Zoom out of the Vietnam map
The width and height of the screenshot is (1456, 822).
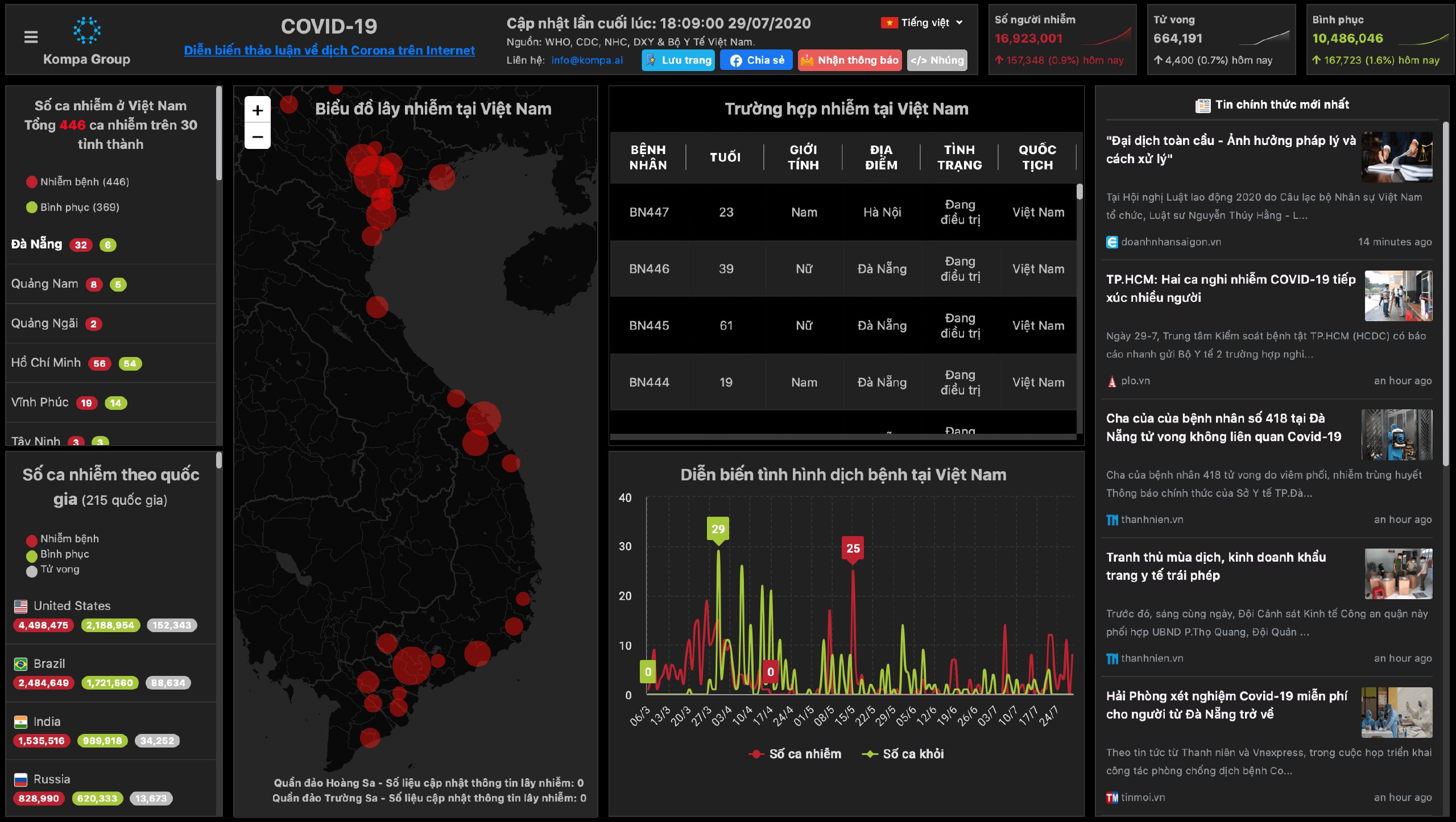[258, 137]
